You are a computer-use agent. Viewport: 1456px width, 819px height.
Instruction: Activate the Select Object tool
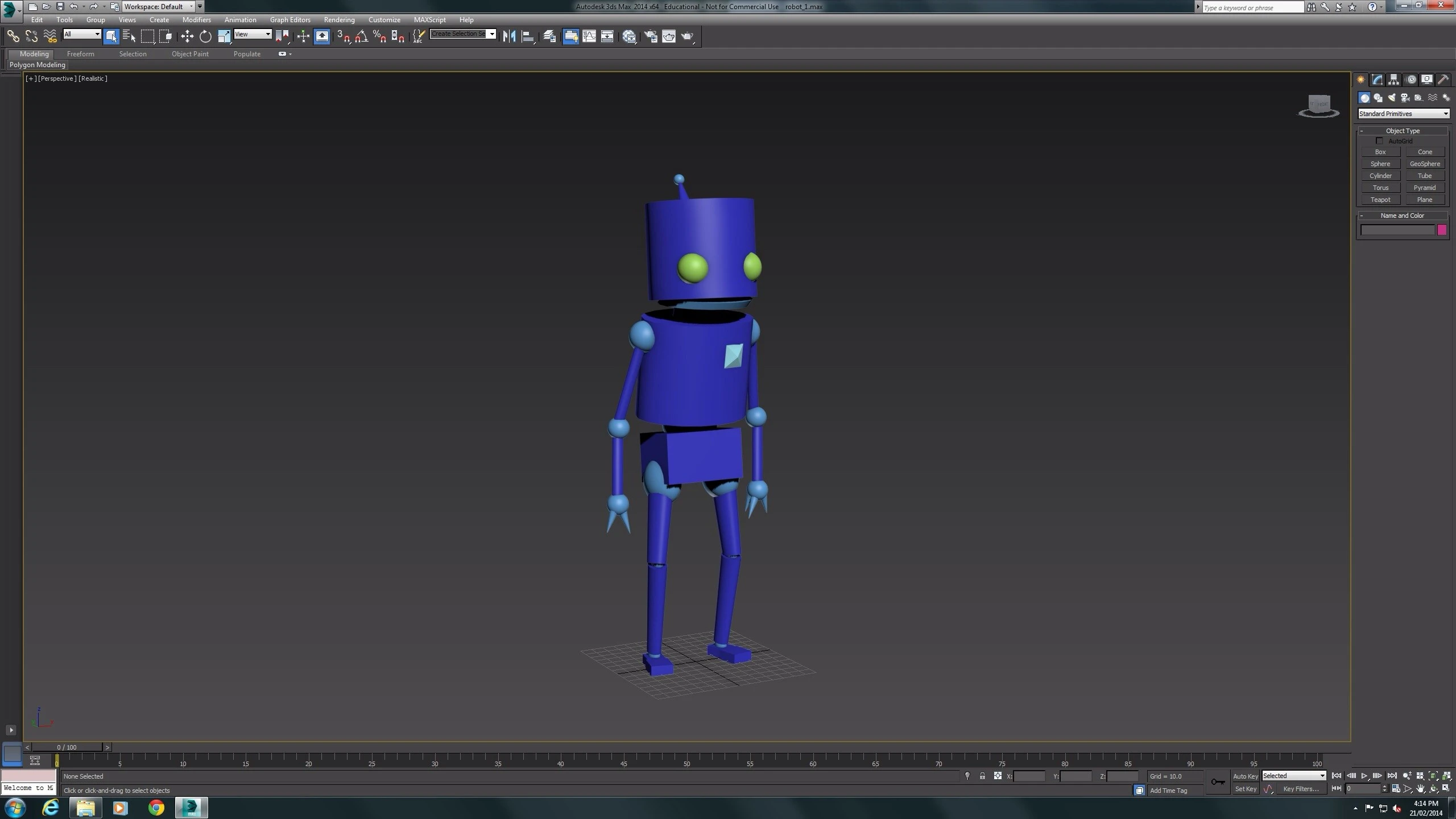[x=111, y=36]
